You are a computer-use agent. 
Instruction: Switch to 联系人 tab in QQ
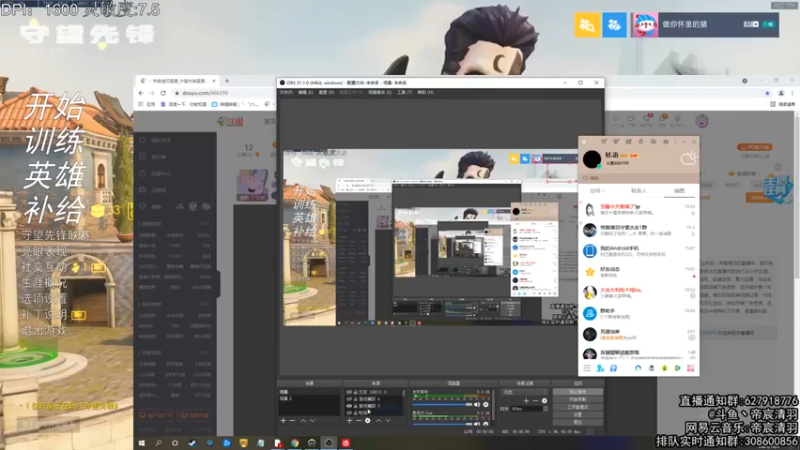coord(639,190)
